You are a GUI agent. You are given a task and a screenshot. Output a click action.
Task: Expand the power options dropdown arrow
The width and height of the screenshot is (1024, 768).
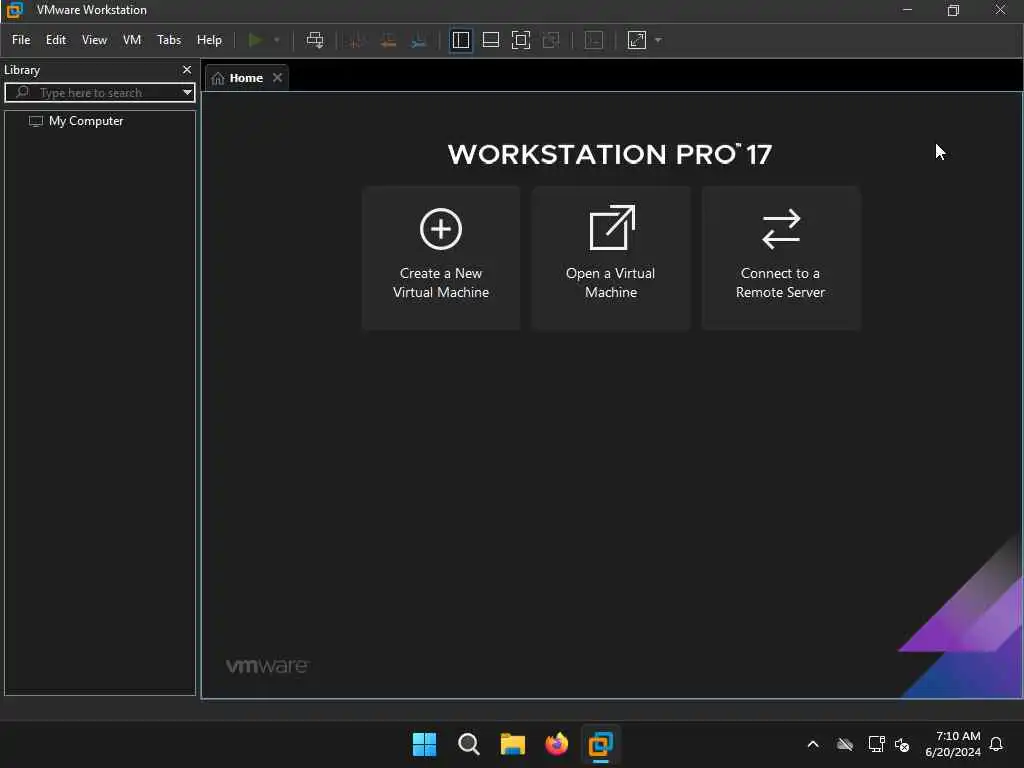(277, 40)
